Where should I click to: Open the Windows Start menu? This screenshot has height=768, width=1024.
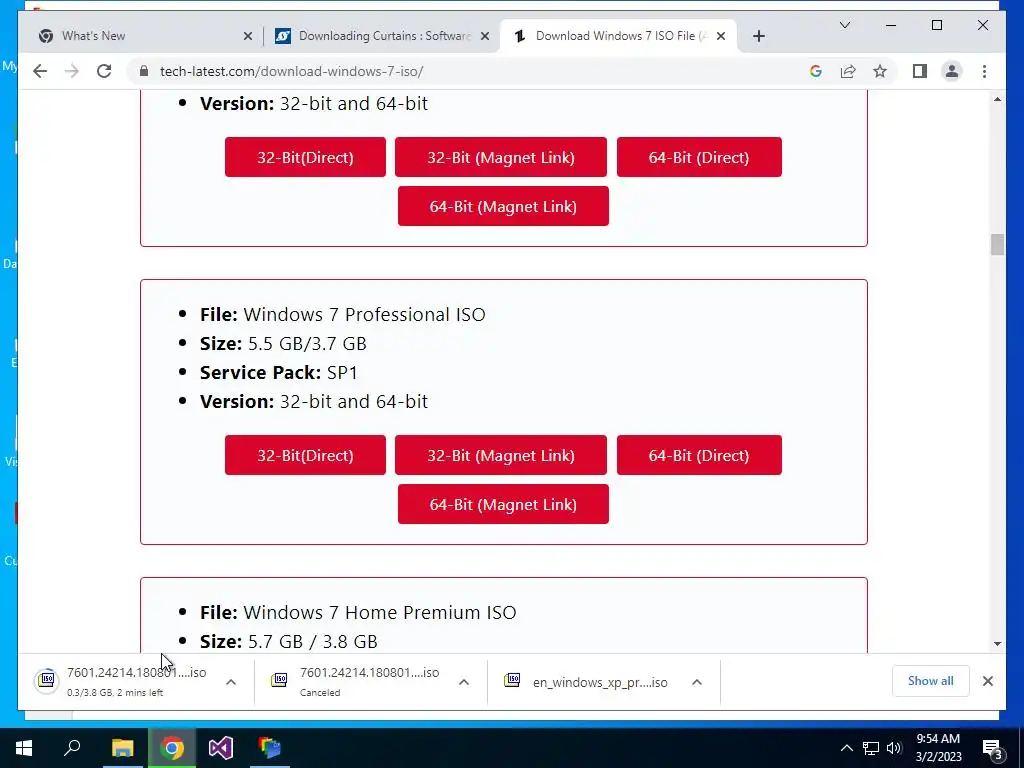click(24, 748)
